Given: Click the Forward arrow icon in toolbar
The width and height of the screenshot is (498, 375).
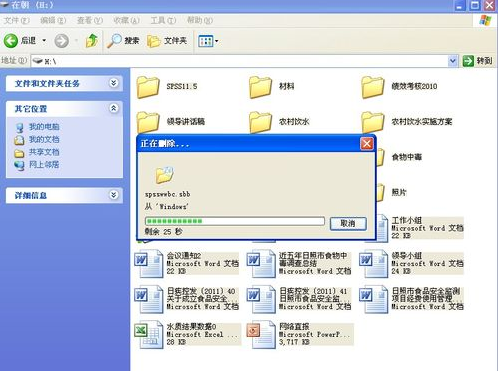Looking at the screenshot, I should 61,41.
